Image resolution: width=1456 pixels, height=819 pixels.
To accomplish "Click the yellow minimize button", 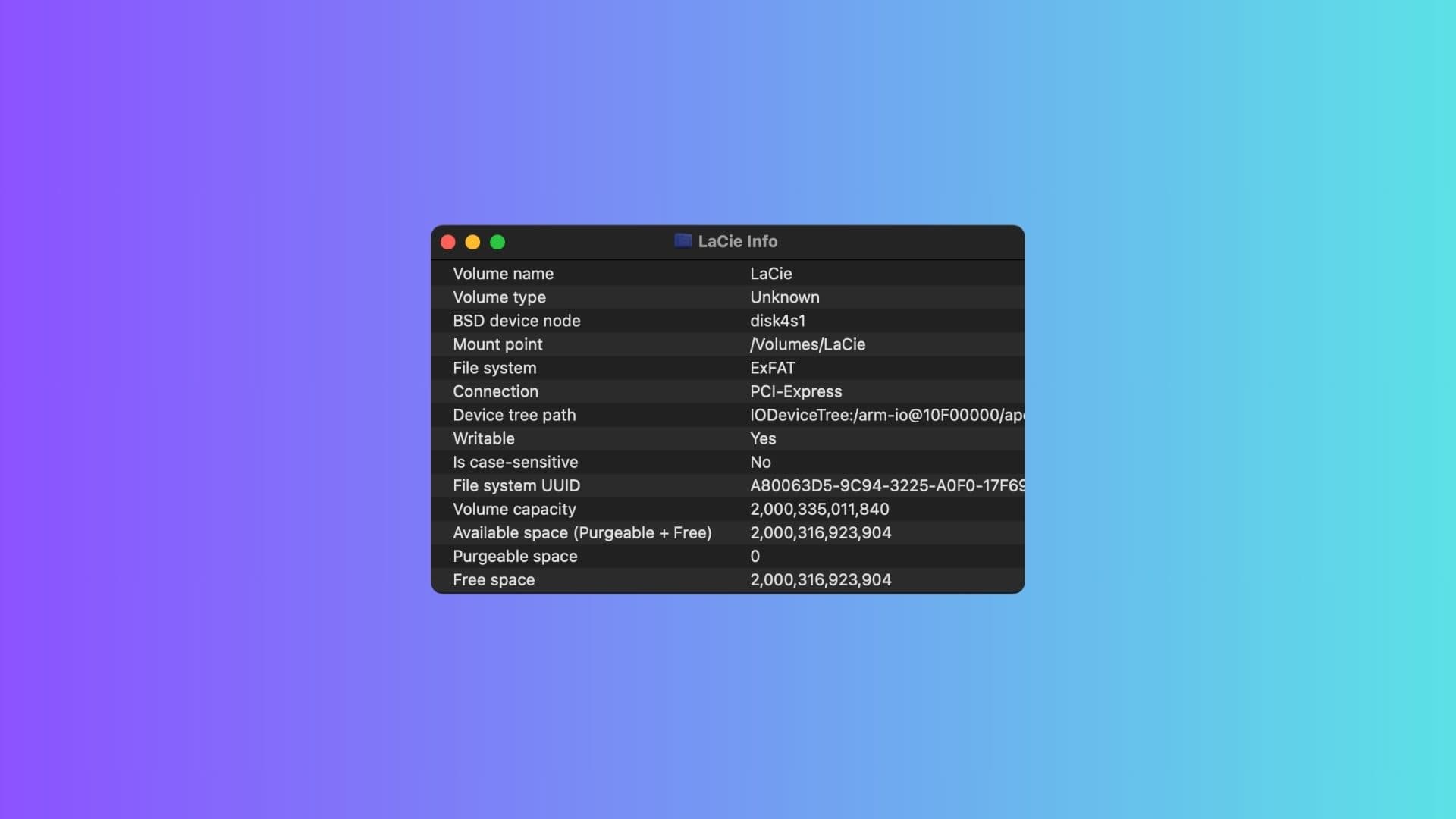I will (x=473, y=241).
